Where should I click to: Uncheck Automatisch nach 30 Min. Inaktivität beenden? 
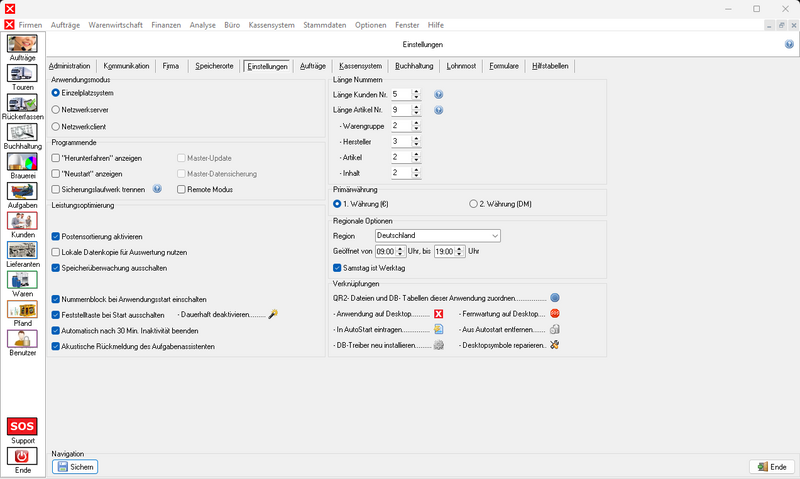[x=56, y=331]
